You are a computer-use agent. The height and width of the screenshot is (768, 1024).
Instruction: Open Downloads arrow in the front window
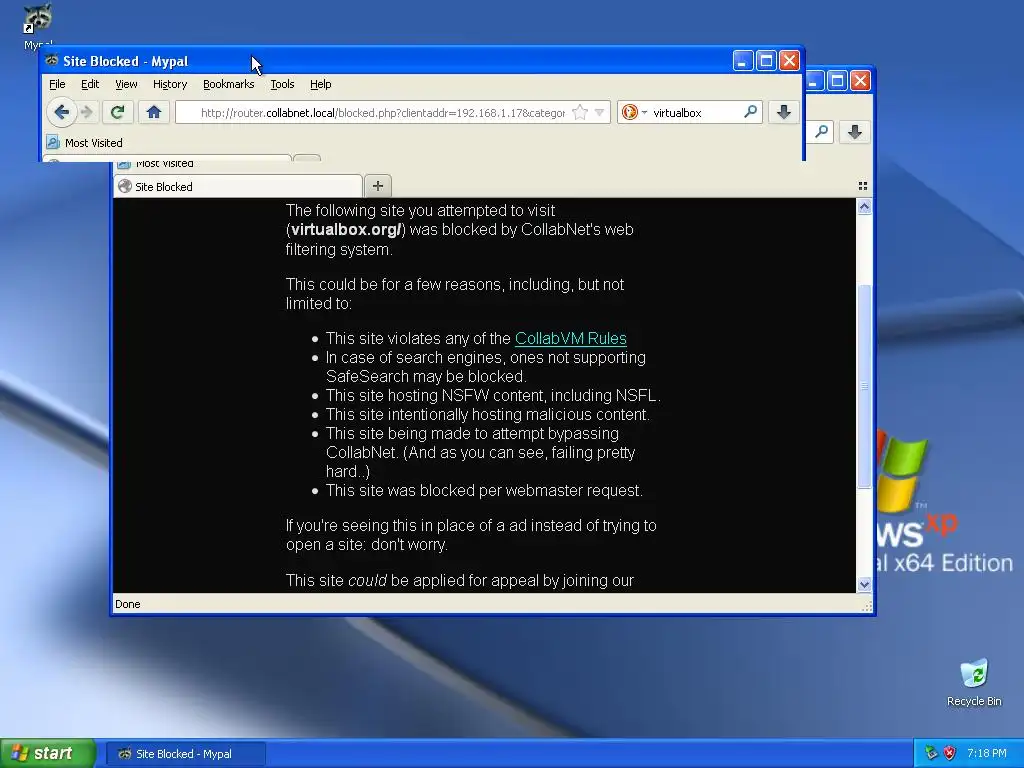pos(784,112)
